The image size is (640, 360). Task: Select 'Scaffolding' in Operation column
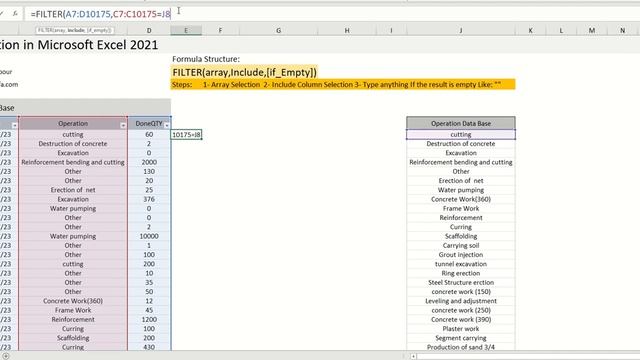coord(73,338)
